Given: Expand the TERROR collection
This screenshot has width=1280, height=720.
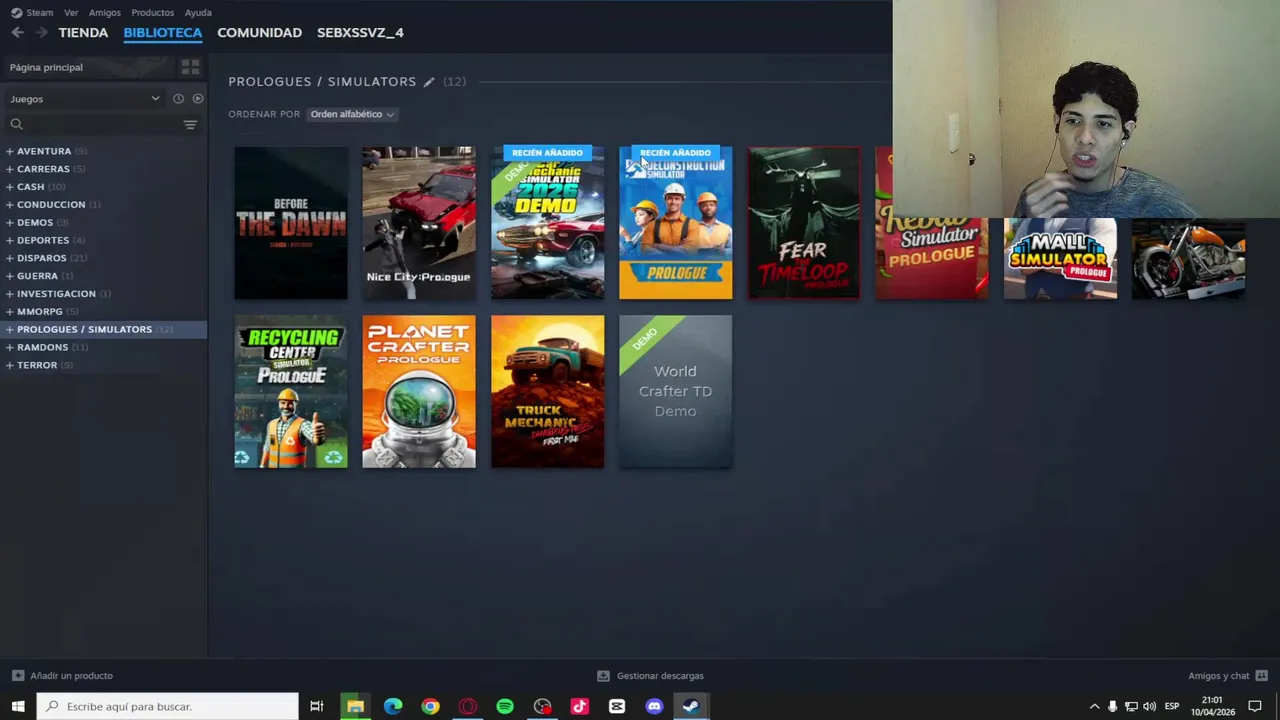Looking at the screenshot, I should pos(9,365).
